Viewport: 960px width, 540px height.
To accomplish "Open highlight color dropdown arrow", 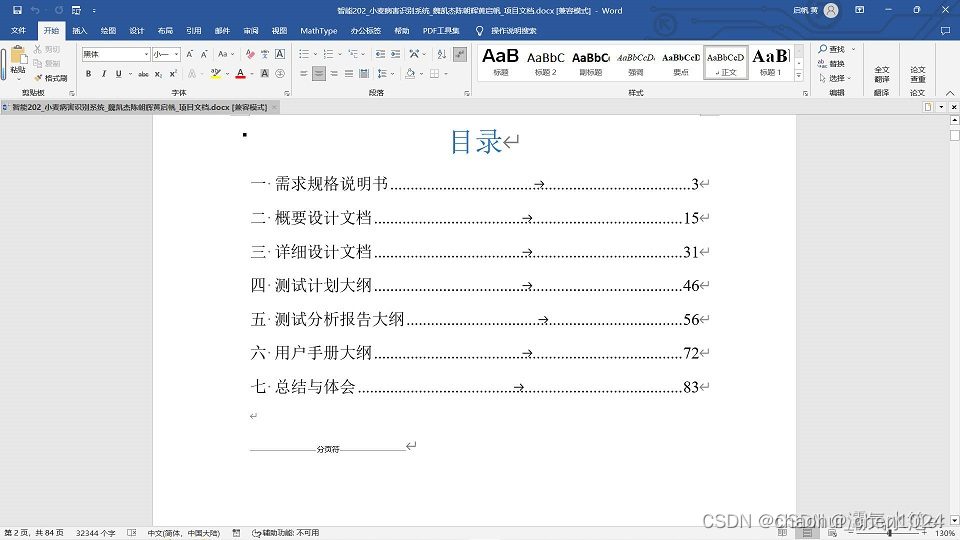I will (228, 74).
